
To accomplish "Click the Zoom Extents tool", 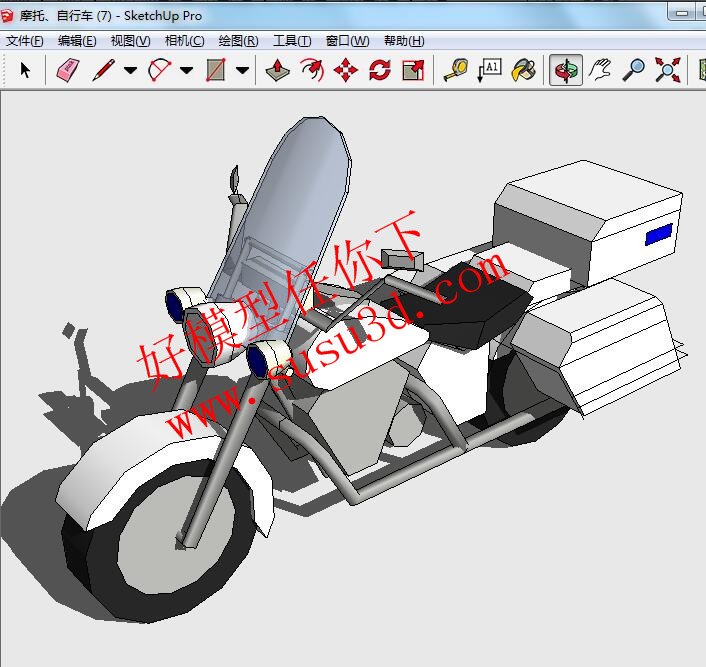I will (667, 70).
